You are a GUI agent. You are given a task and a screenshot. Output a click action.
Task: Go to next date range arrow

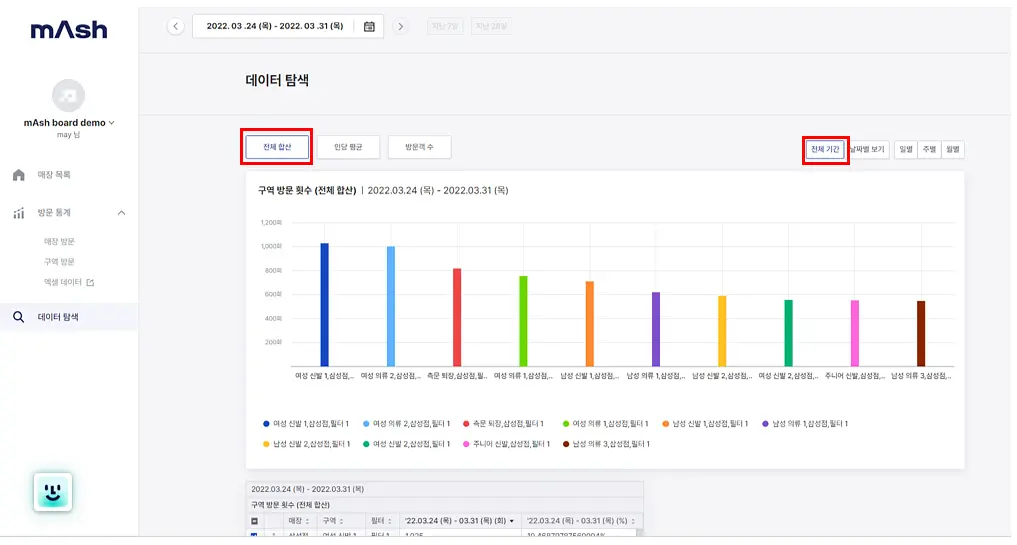pyautogui.click(x=401, y=27)
